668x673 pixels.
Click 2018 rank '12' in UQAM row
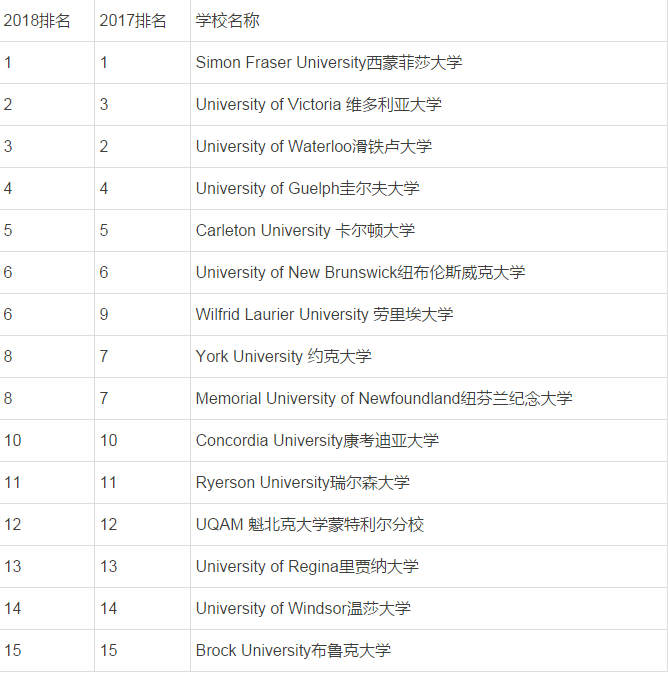[x=12, y=525]
